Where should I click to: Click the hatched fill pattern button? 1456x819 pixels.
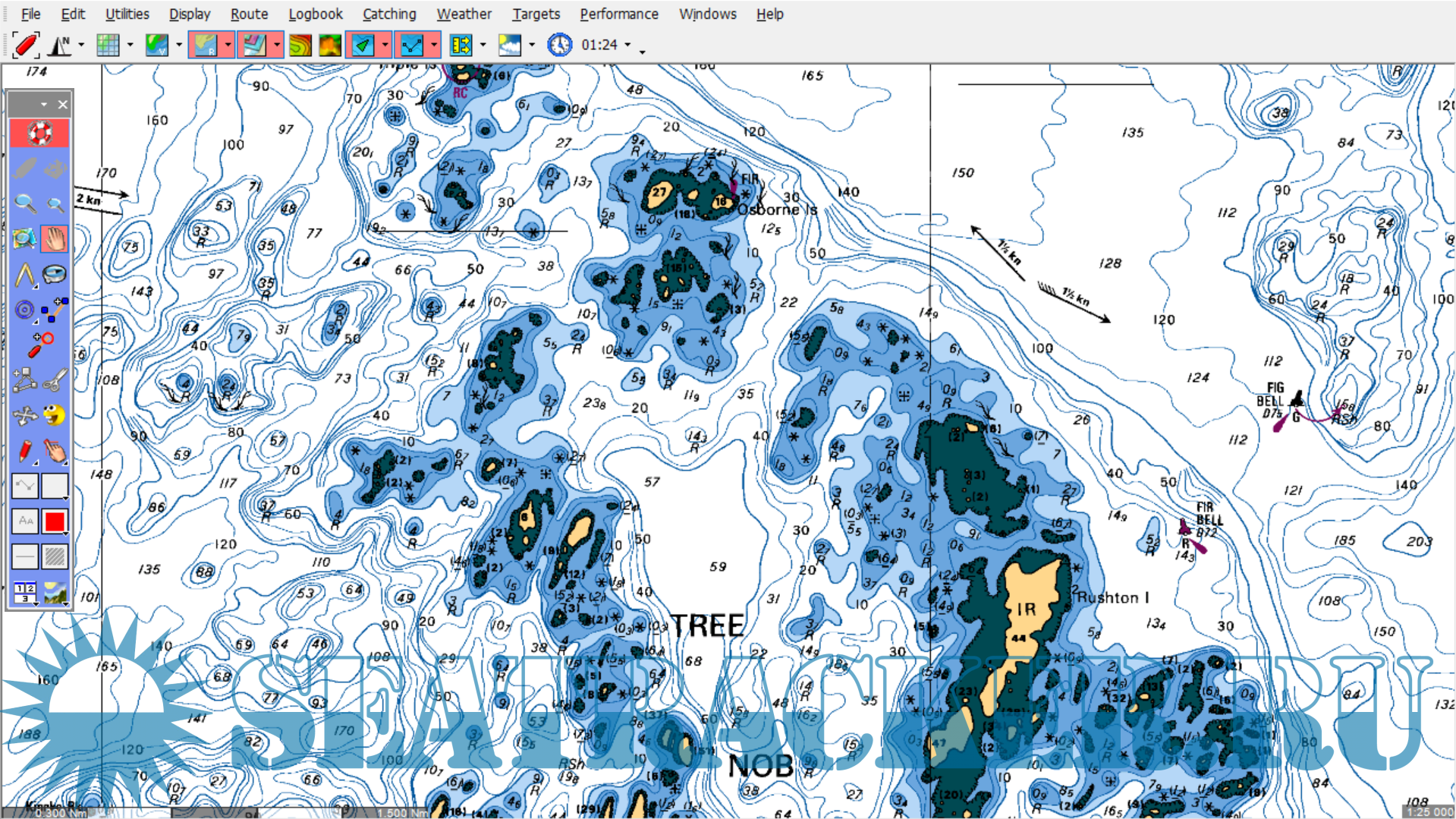[55, 556]
